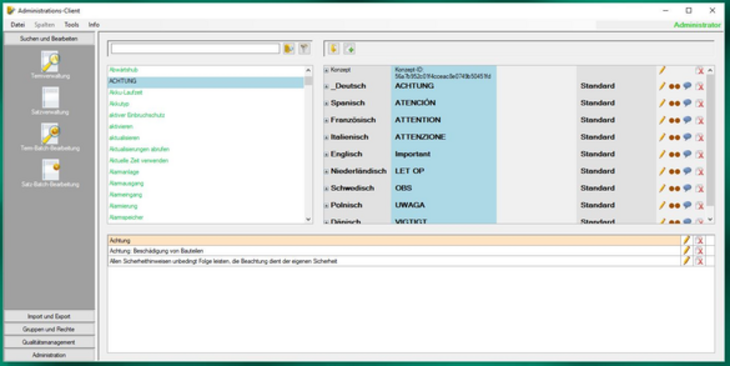Open comment bubble in the Polnisch row
Screen dimensions: 730x366
[687, 205]
